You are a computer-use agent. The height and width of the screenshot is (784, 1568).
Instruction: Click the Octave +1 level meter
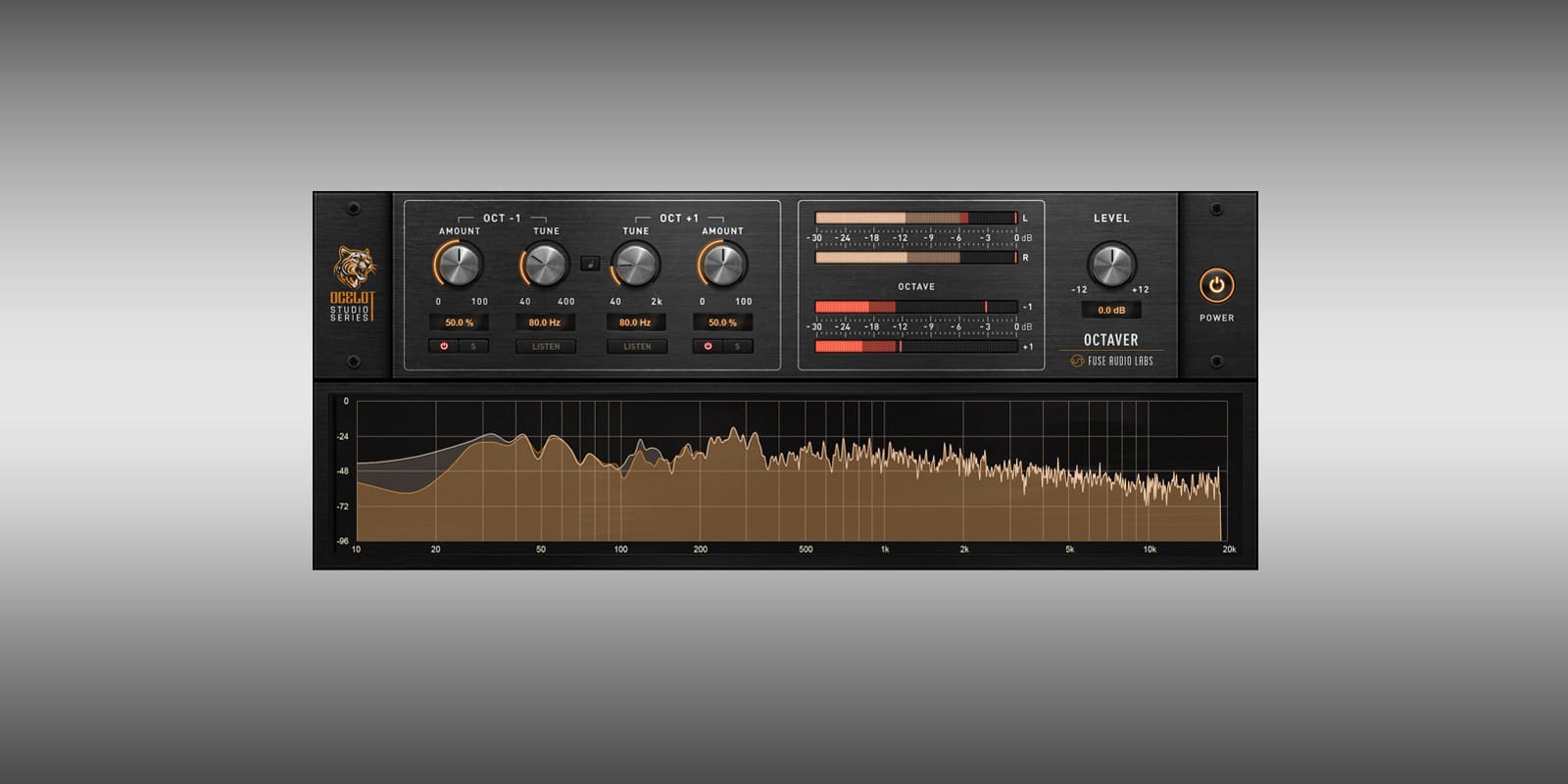pyautogui.click(x=916, y=346)
